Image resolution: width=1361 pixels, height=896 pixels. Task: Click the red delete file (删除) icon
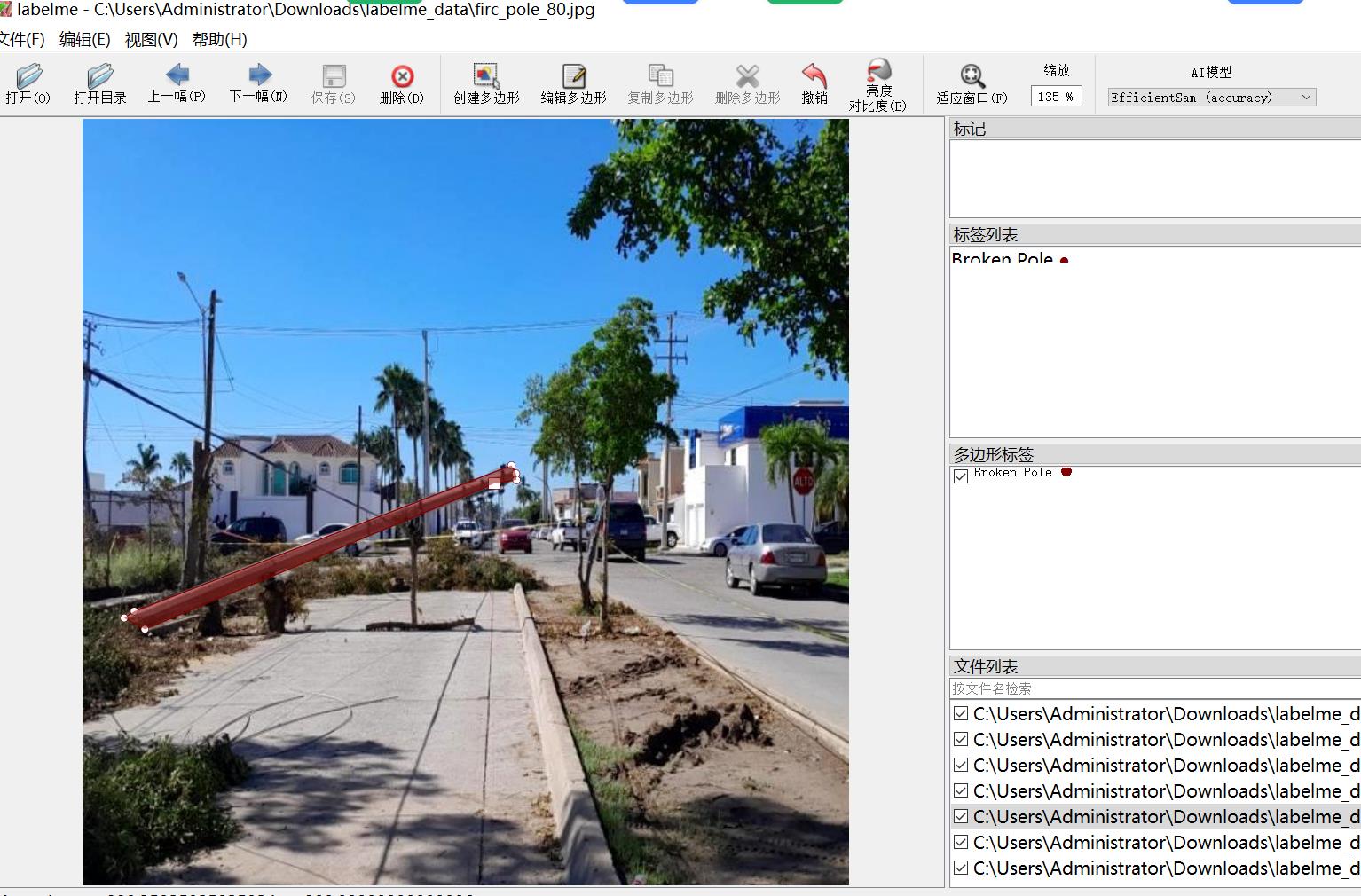[x=402, y=77]
